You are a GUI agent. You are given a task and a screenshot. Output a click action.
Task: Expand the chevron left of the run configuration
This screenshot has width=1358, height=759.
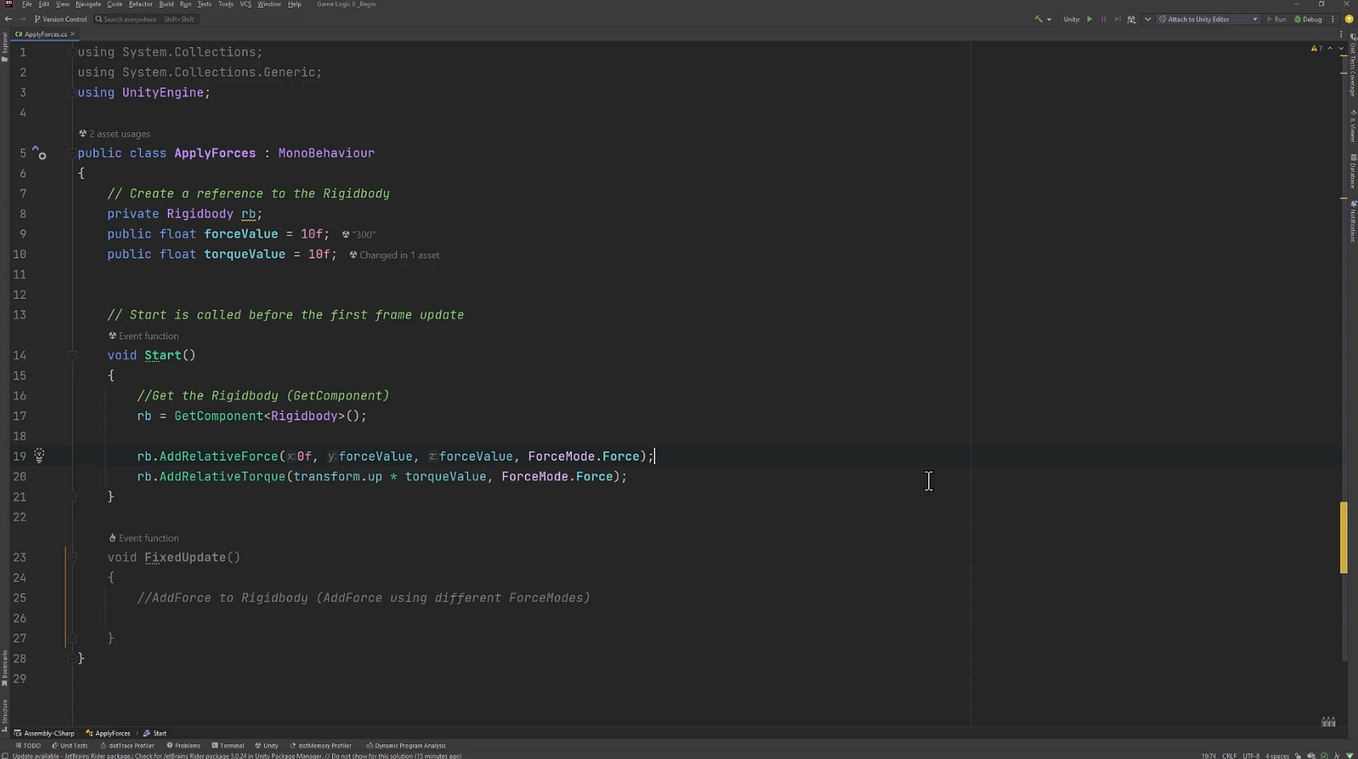pos(1147,19)
